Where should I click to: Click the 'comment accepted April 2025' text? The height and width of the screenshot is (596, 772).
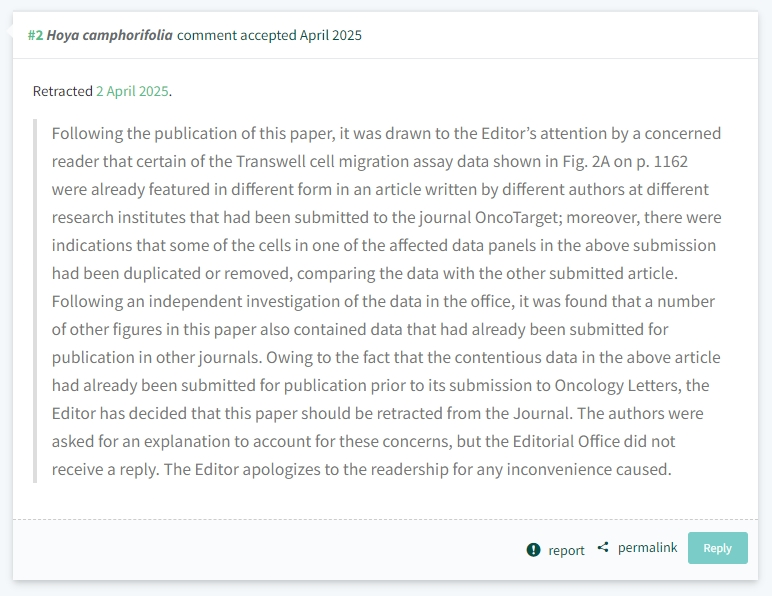click(269, 35)
